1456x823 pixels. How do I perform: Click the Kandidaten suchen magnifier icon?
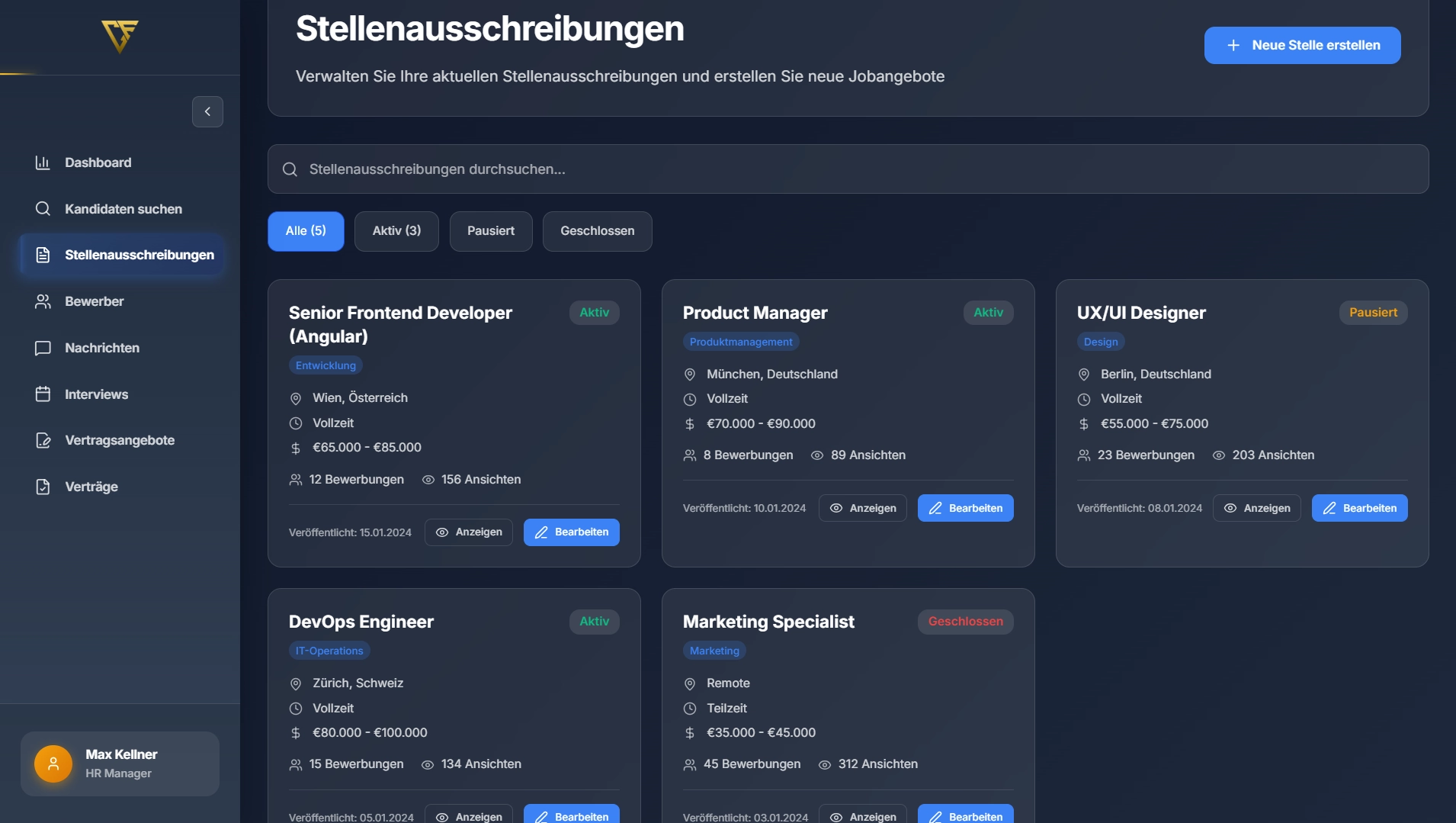pos(43,209)
